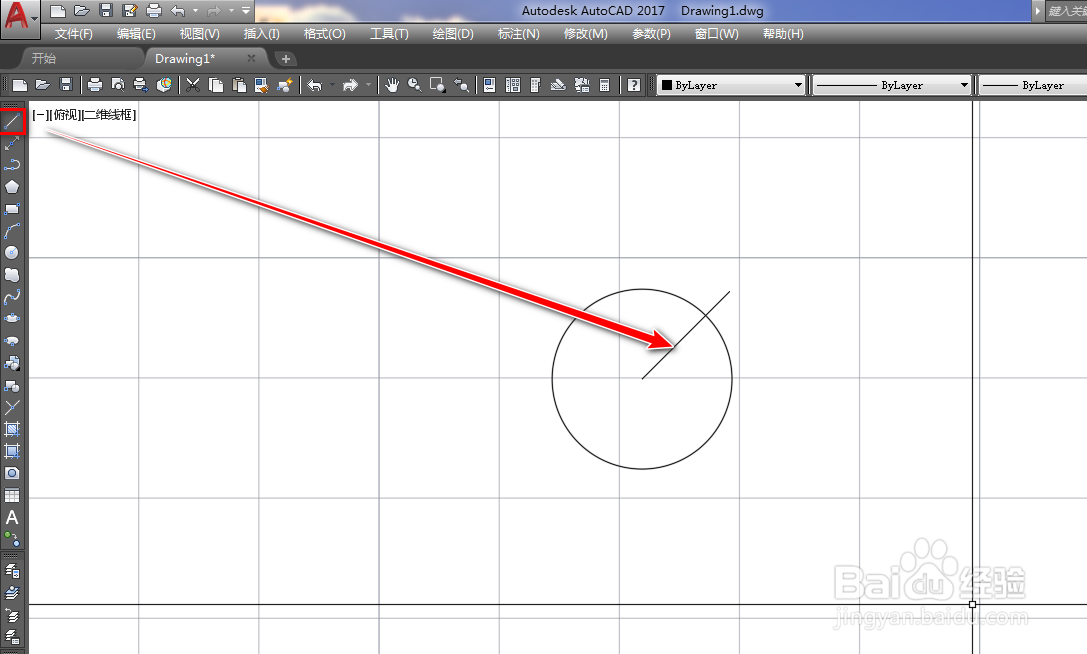Click the Add Selected tool

[x=12, y=539]
